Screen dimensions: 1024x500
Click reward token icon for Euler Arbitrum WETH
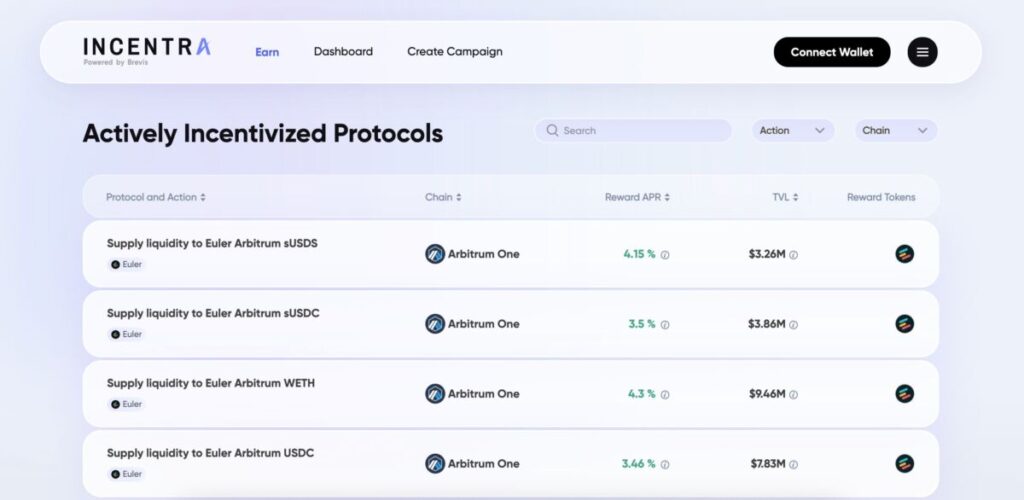pyautogui.click(x=904, y=394)
